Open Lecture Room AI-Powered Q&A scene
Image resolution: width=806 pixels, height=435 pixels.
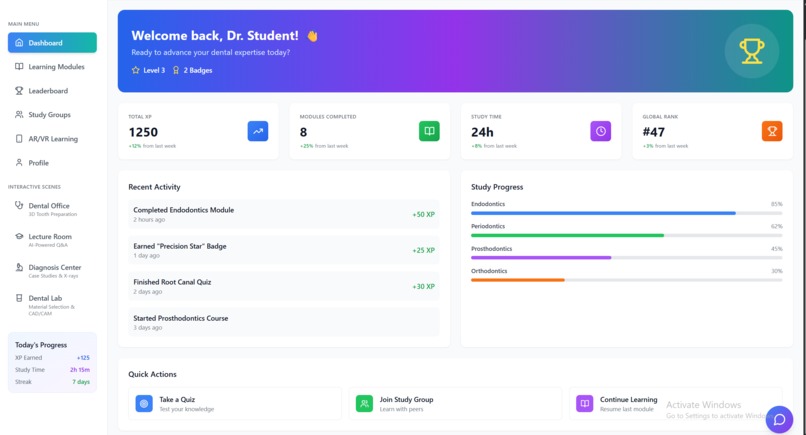point(52,240)
